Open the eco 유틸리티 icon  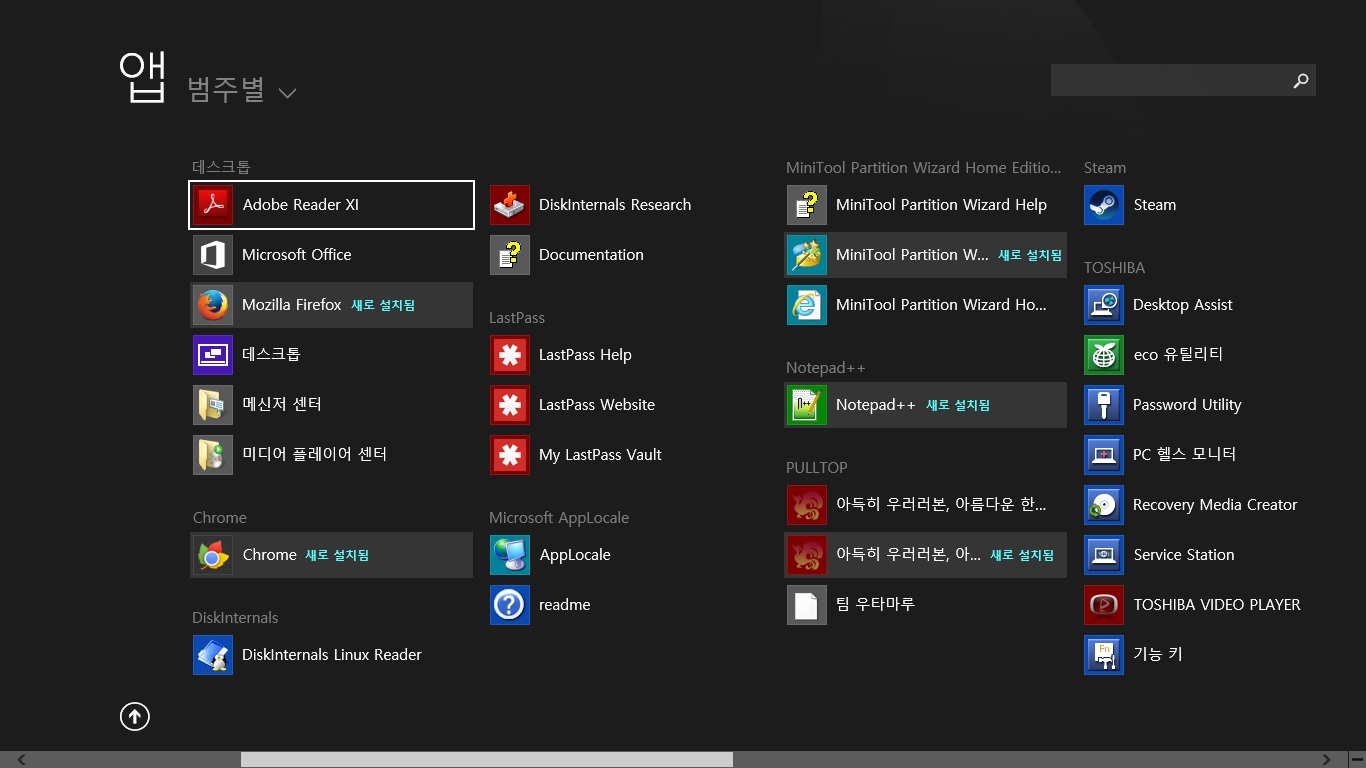[1104, 355]
